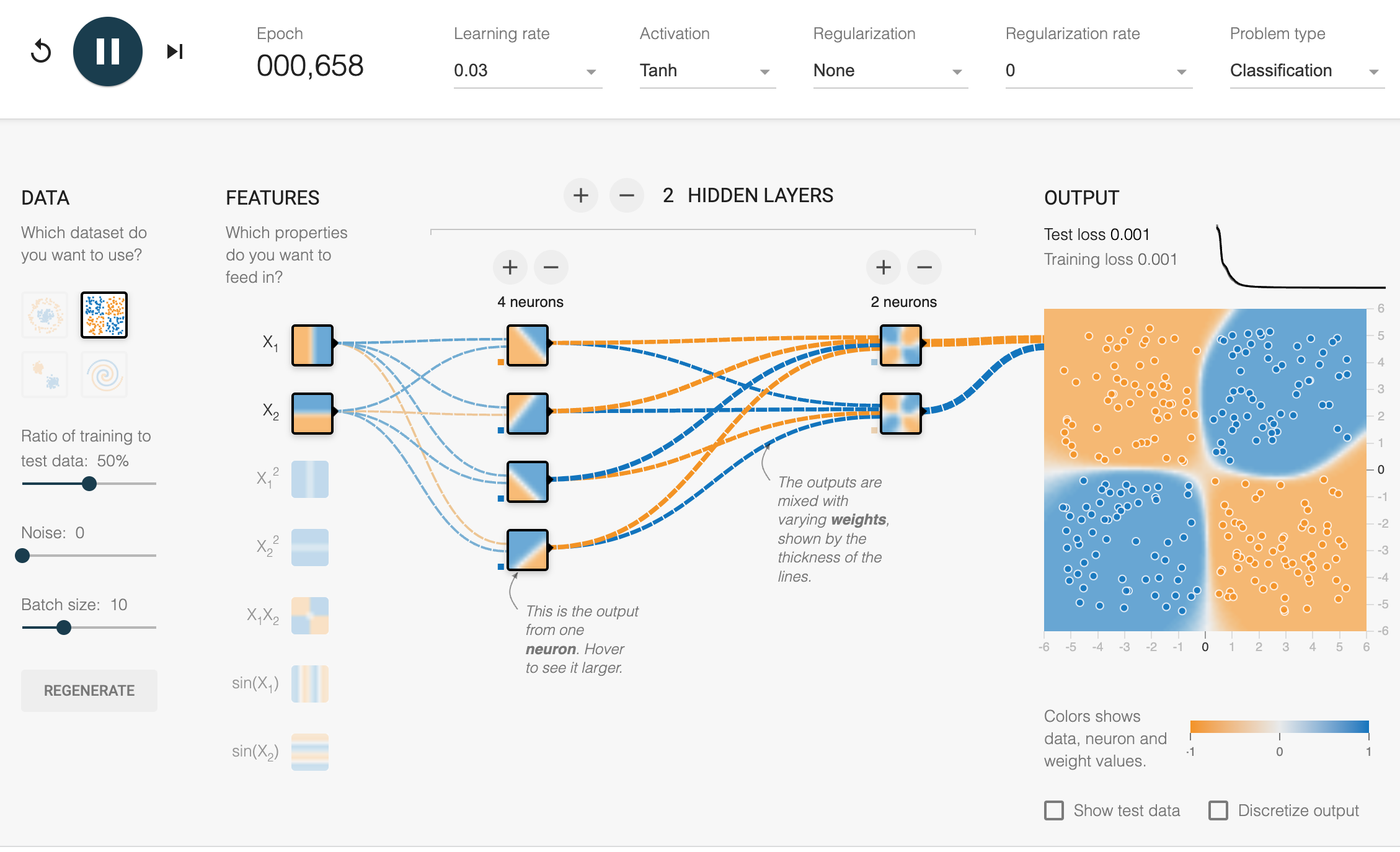Screen dimensions: 1400x852
Task: Click the REGENERATE button
Action: pyautogui.click(x=89, y=690)
